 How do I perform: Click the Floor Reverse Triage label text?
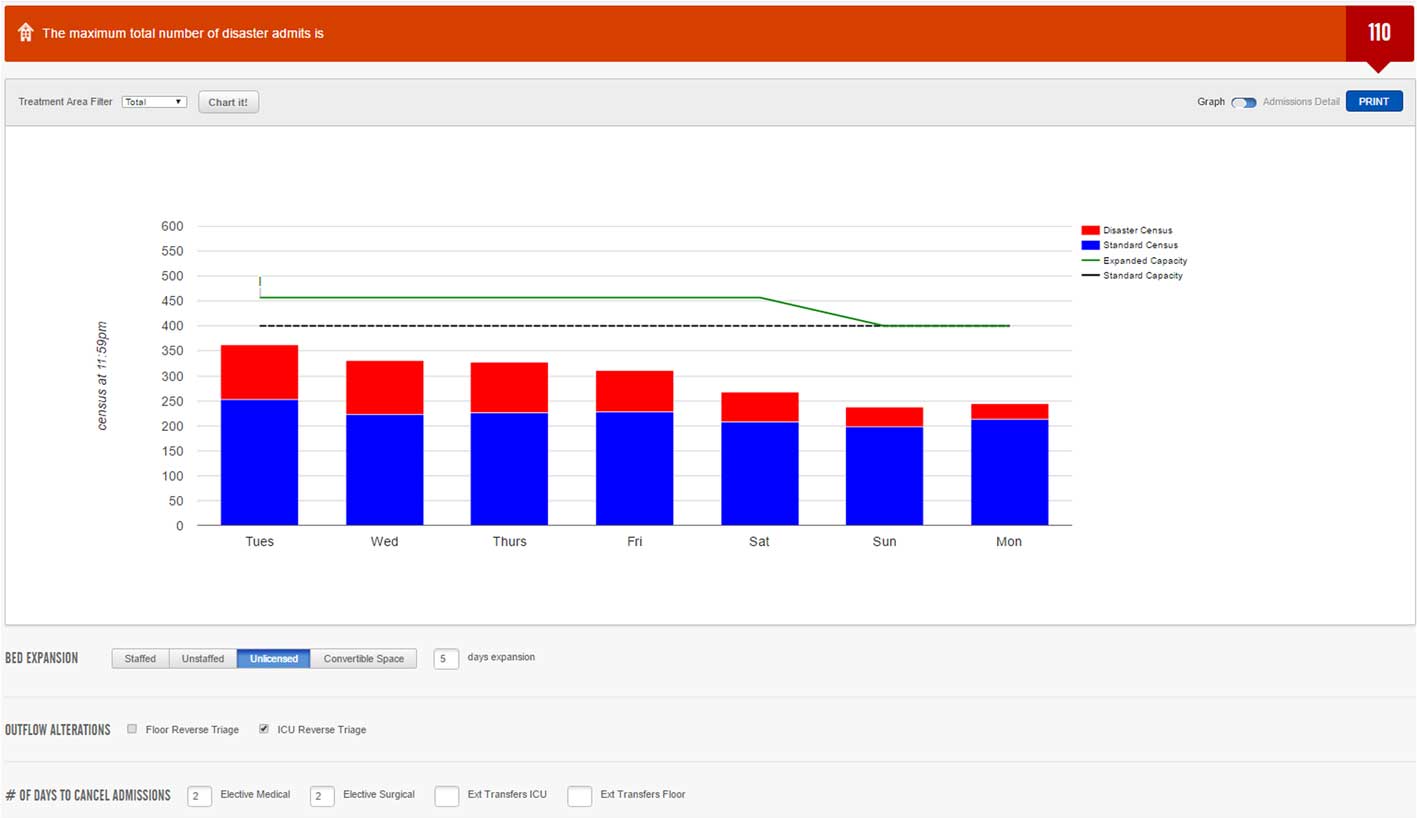pyautogui.click(x=192, y=730)
